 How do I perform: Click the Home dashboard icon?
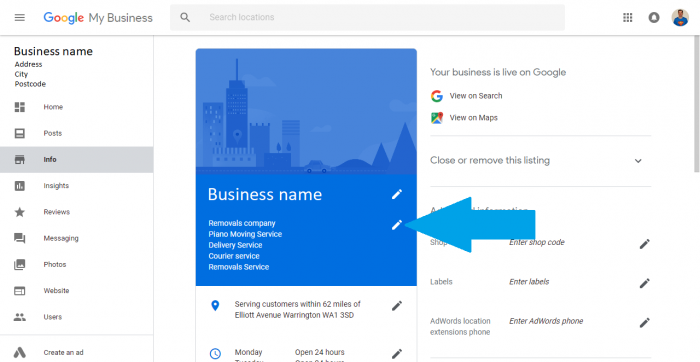click(x=20, y=107)
